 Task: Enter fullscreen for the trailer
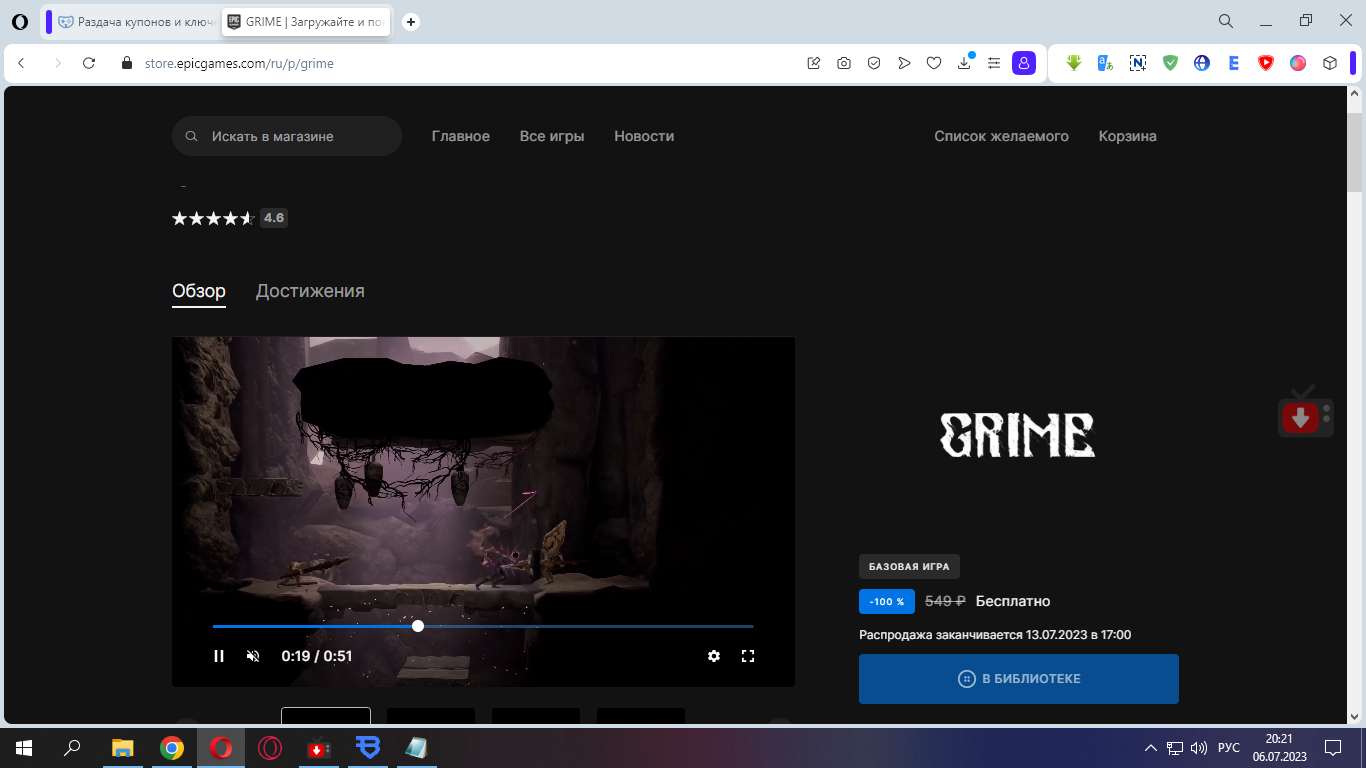(x=748, y=656)
